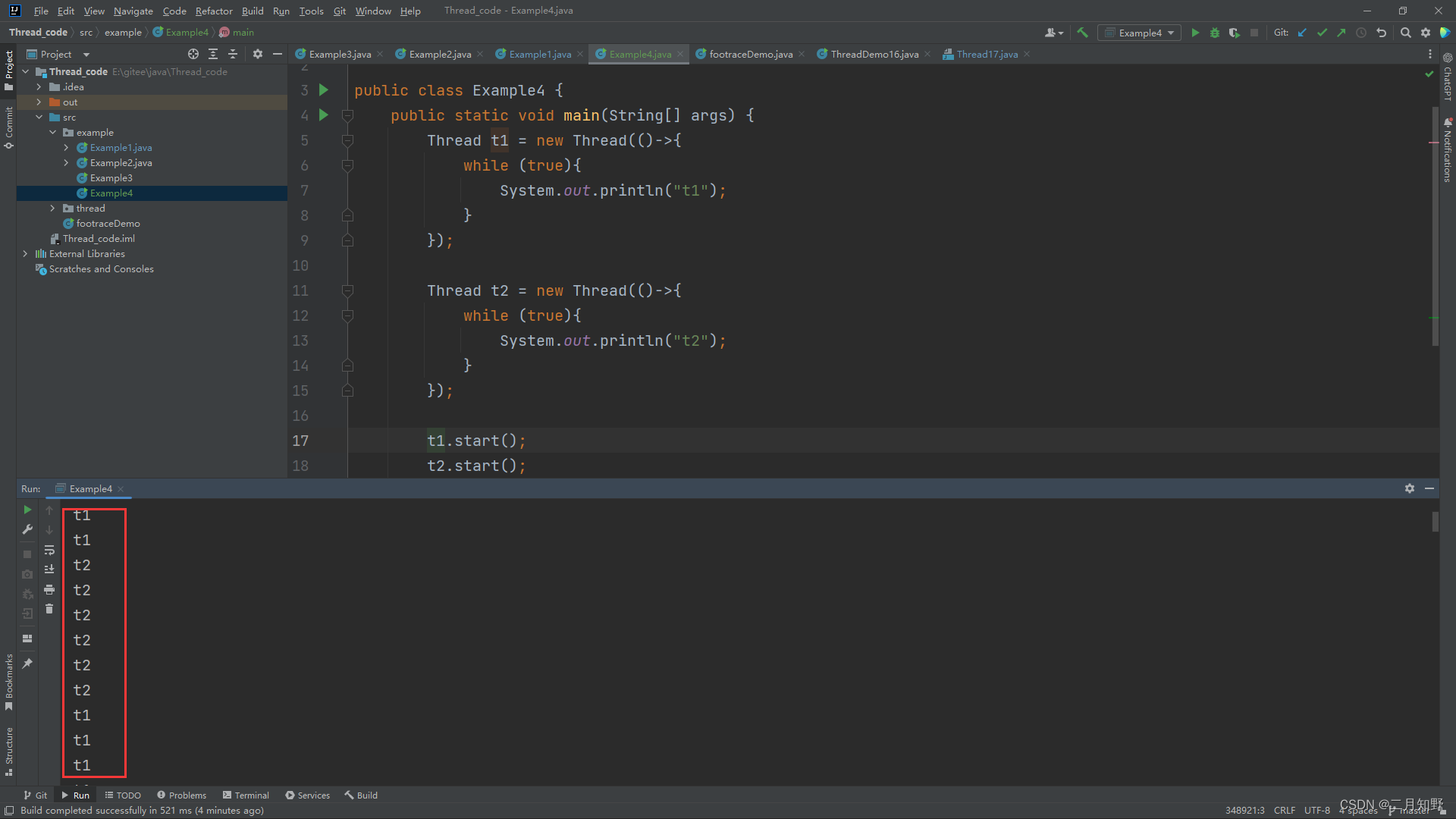Click the Git update project arrow icon

coord(1302,33)
